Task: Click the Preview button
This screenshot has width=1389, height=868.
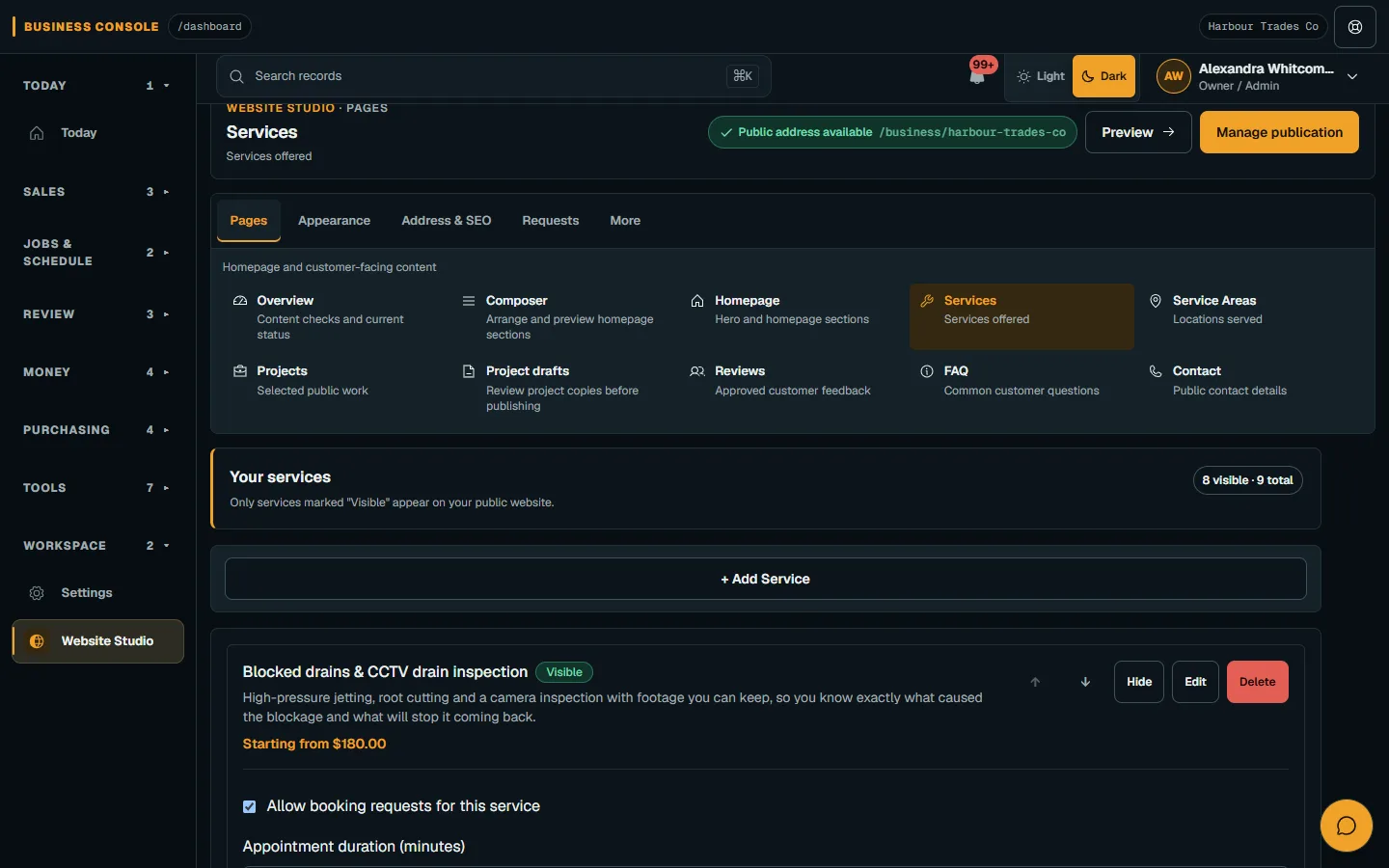Action: coord(1138,132)
